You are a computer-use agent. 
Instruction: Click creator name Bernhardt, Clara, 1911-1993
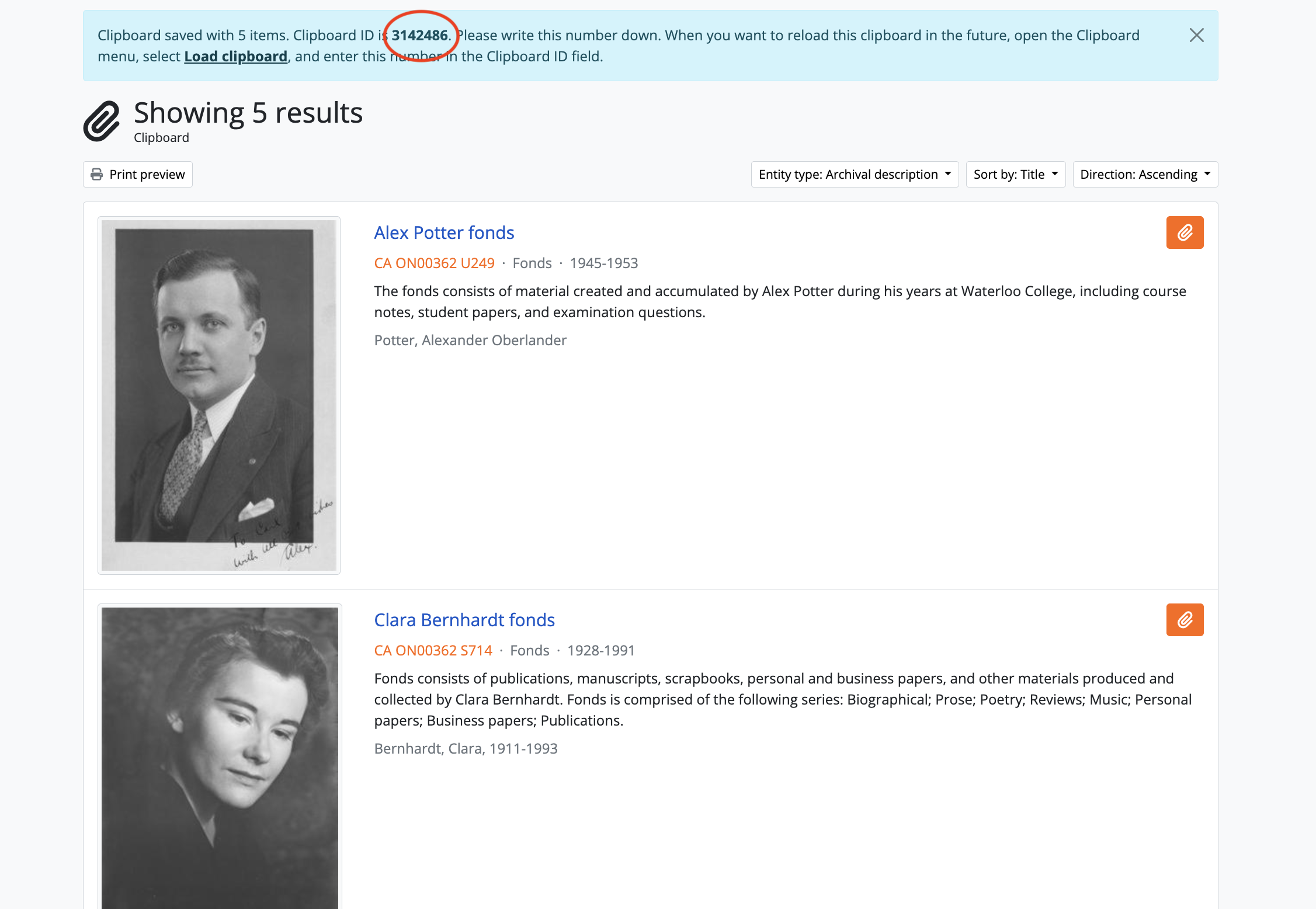[x=466, y=749]
